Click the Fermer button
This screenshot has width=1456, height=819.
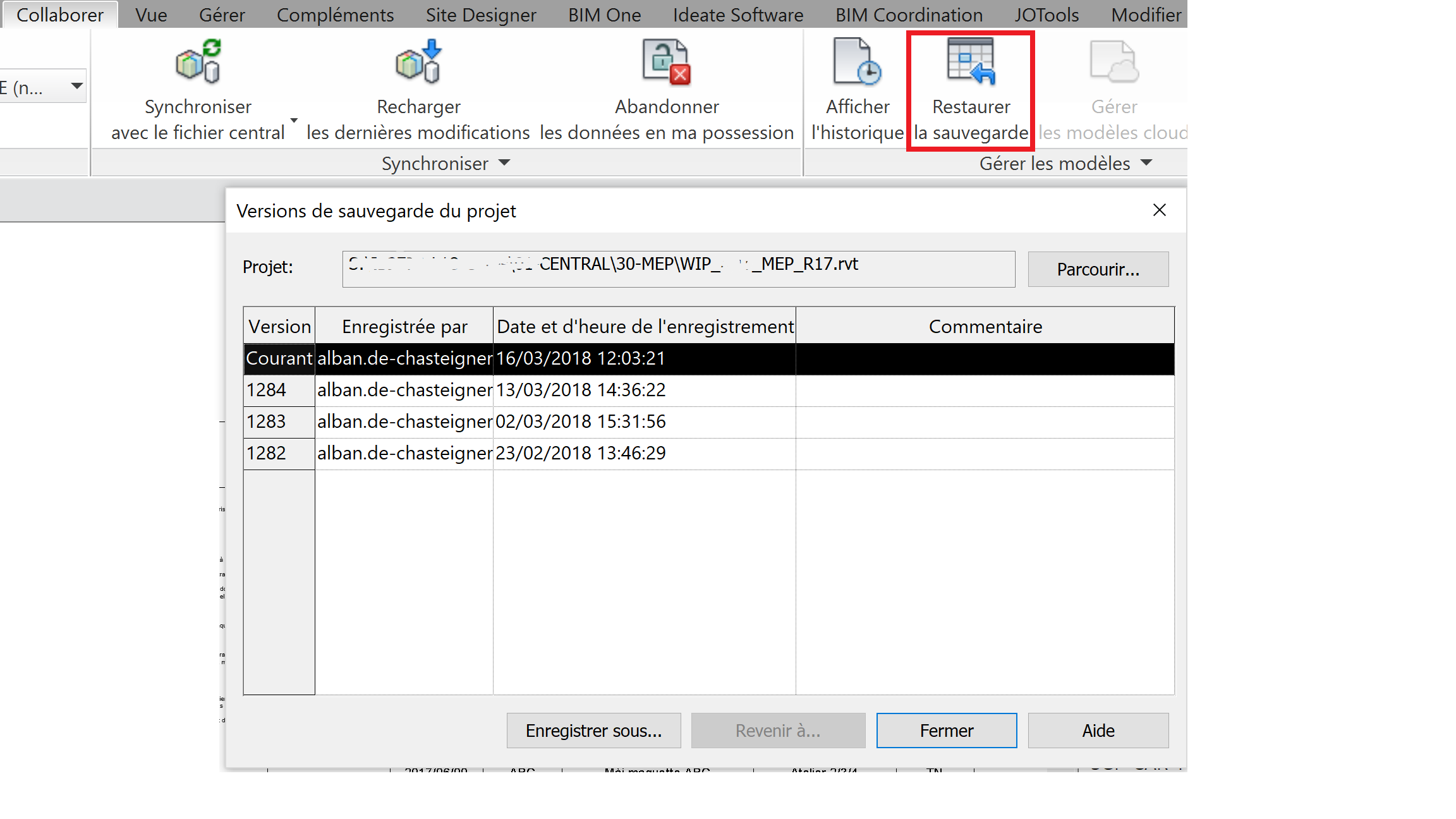(x=946, y=731)
